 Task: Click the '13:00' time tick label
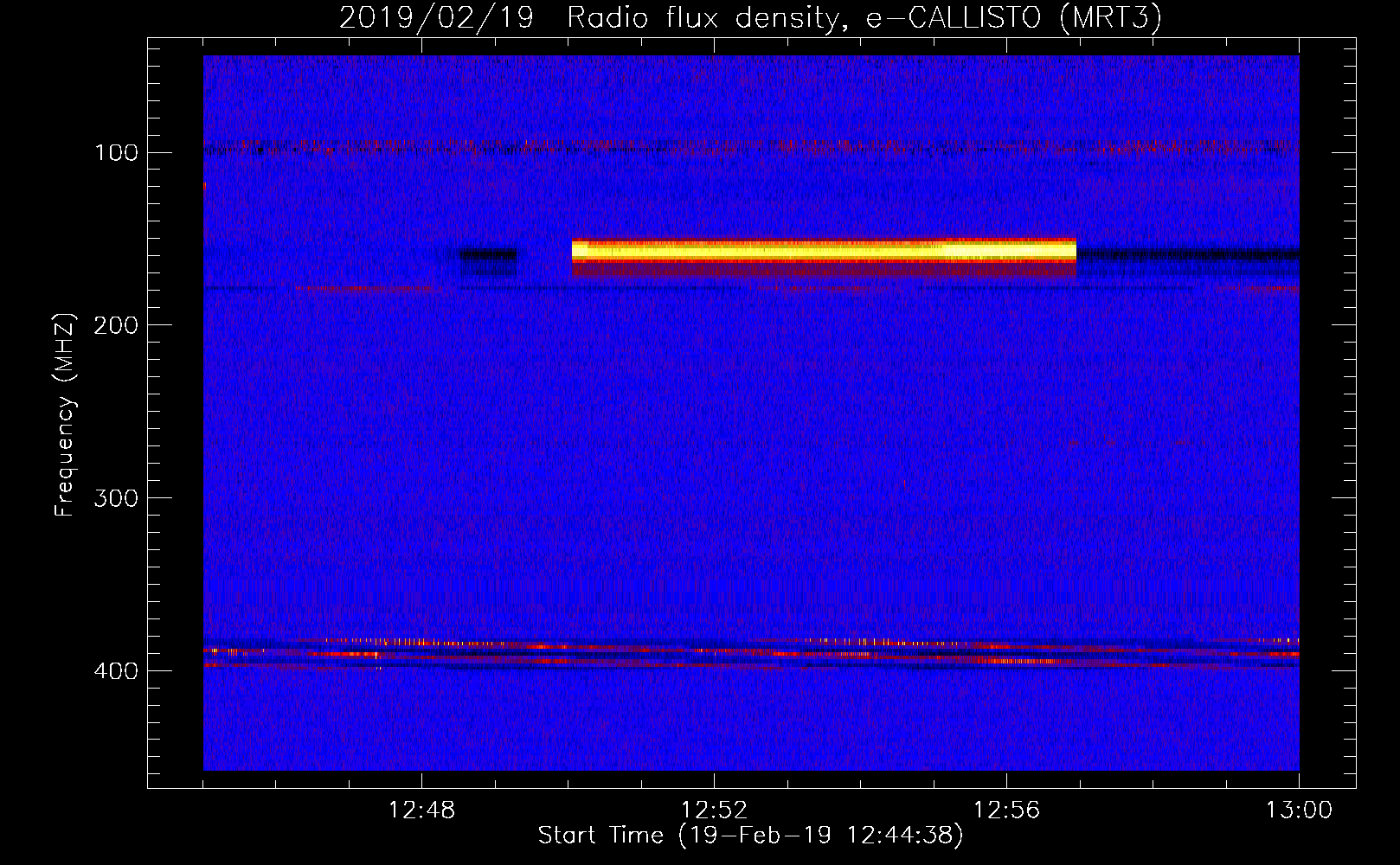(1299, 811)
